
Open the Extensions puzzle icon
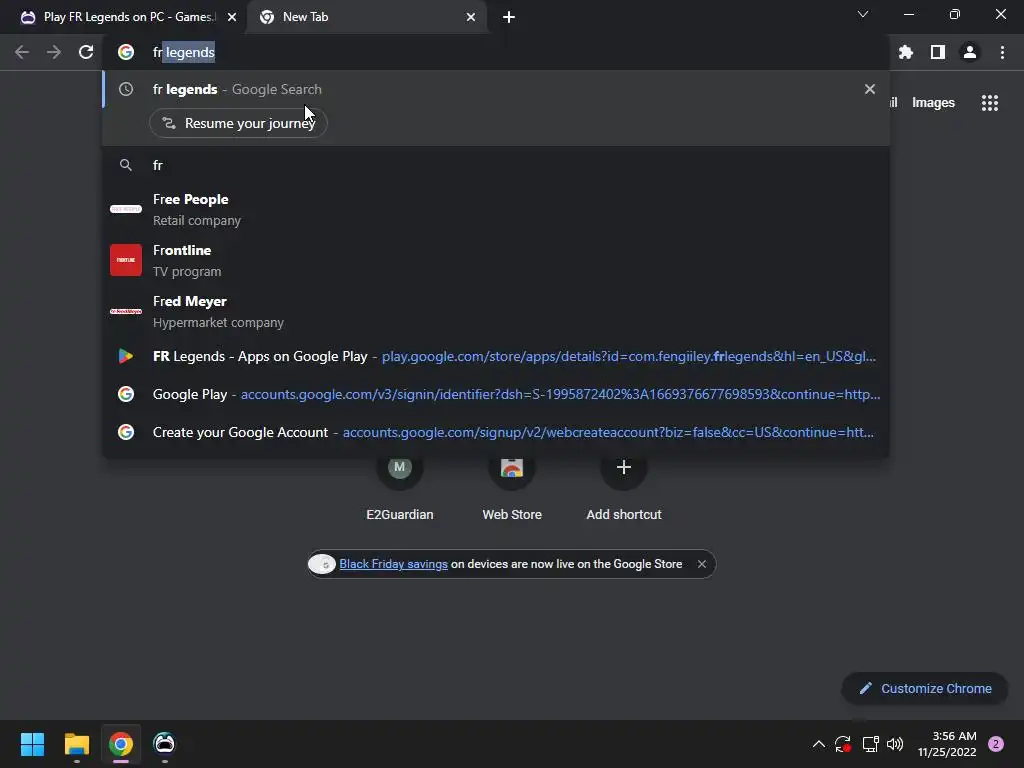[x=905, y=52]
